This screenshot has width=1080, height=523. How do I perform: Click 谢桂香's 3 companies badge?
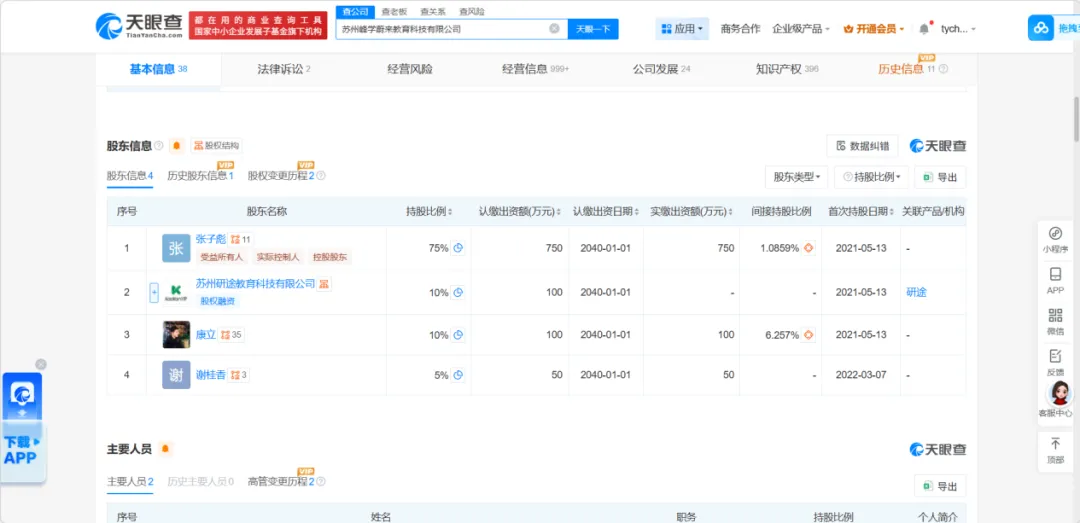[239, 375]
